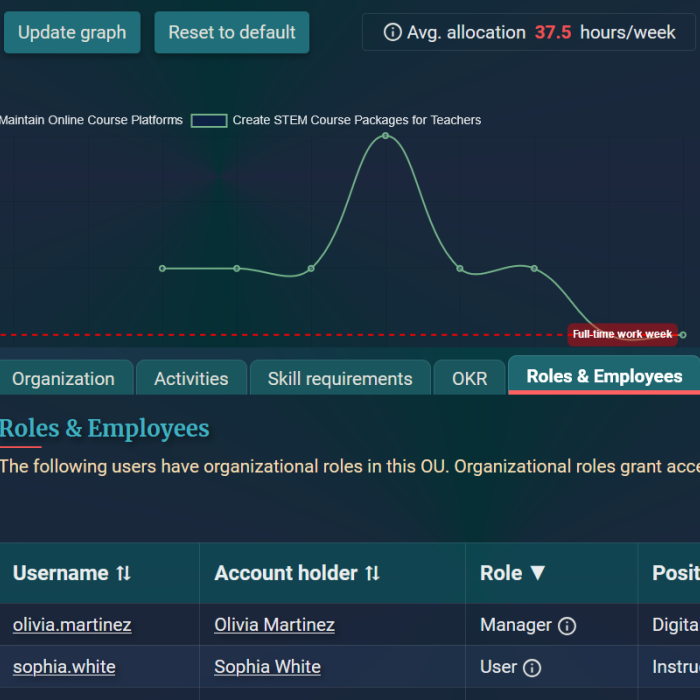Image resolution: width=700 pixels, height=700 pixels.
Task: Open olivia.martinez username link
Action: [x=72, y=625]
